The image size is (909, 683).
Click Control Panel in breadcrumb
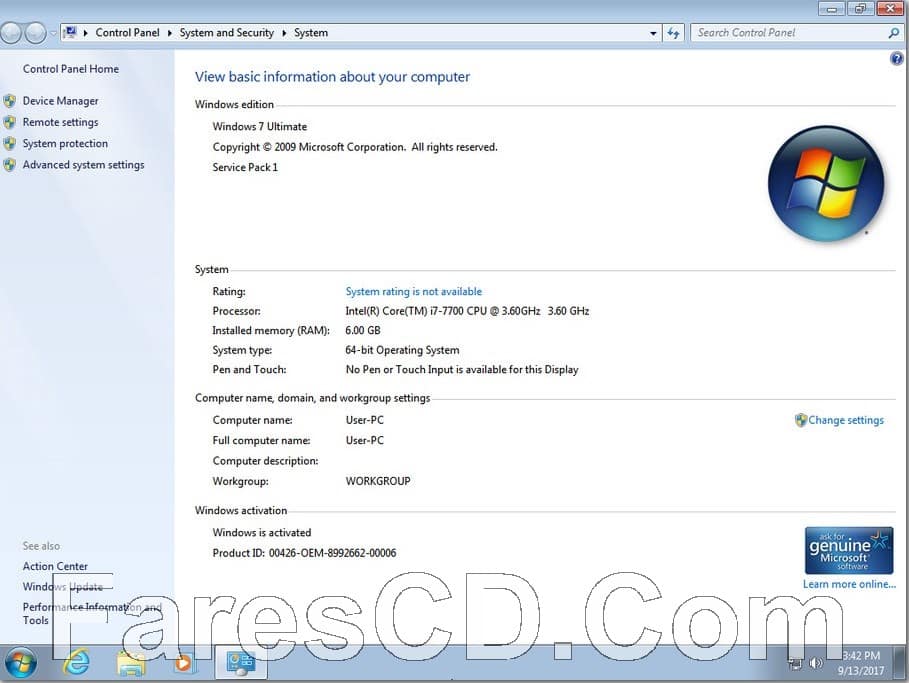(128, 33)
